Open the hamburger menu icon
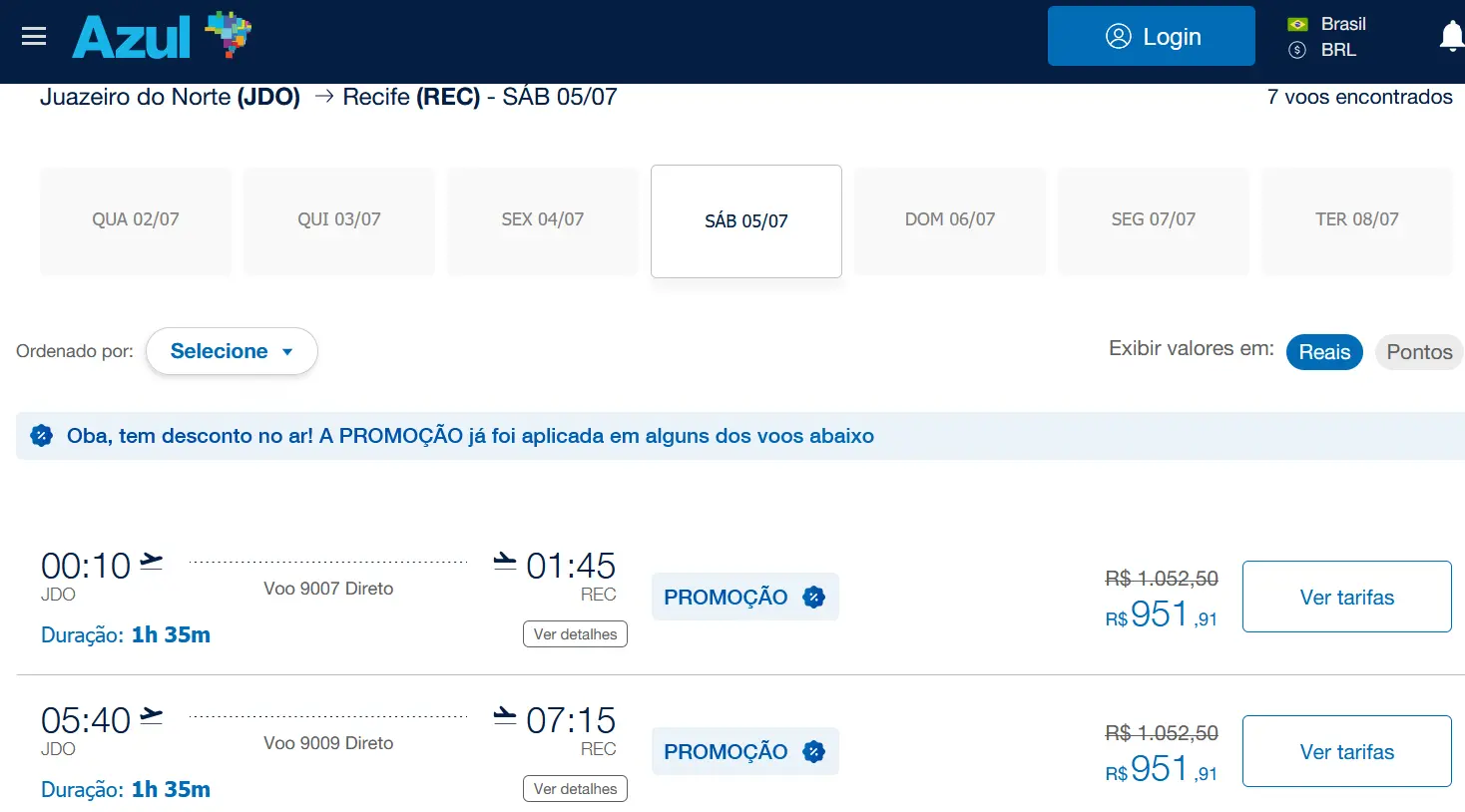This screenshot has width=1465, height=812. [x=34, y=37]
